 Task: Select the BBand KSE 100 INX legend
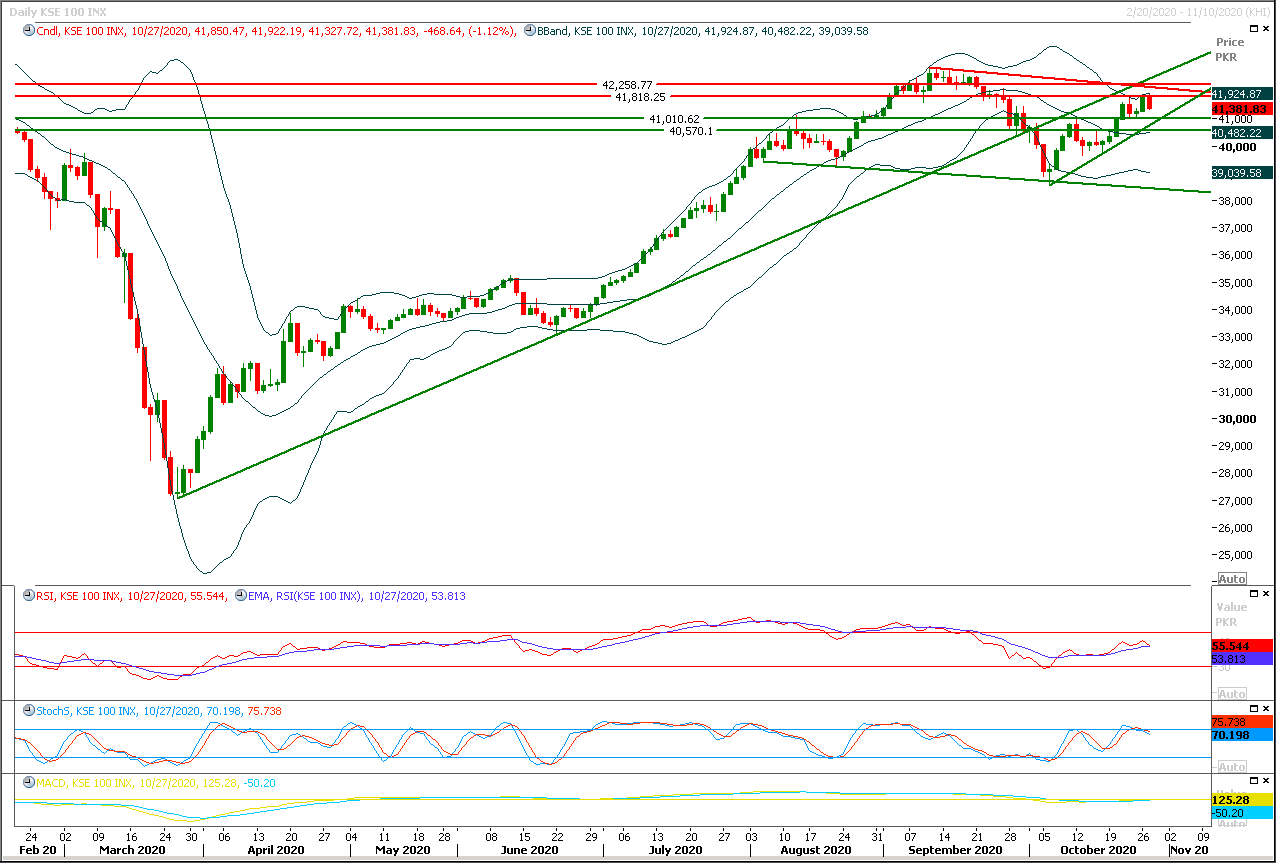pos(703,31)
